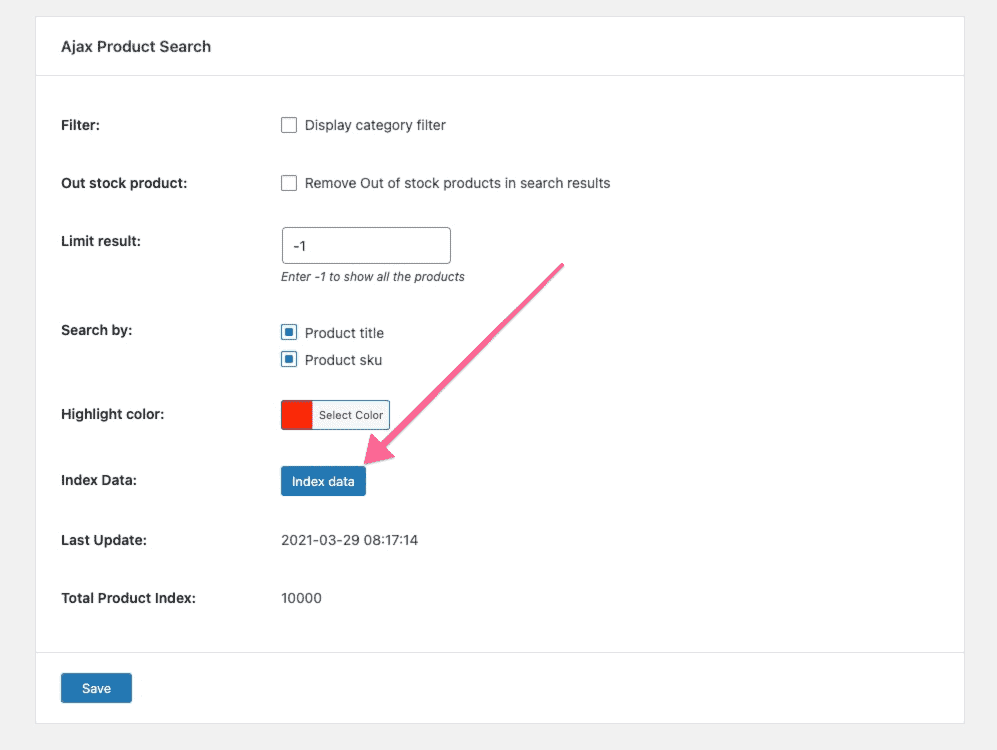Click the "Out stock product:" label
Screen dimensions: 997x750
(x=124, y=183)
